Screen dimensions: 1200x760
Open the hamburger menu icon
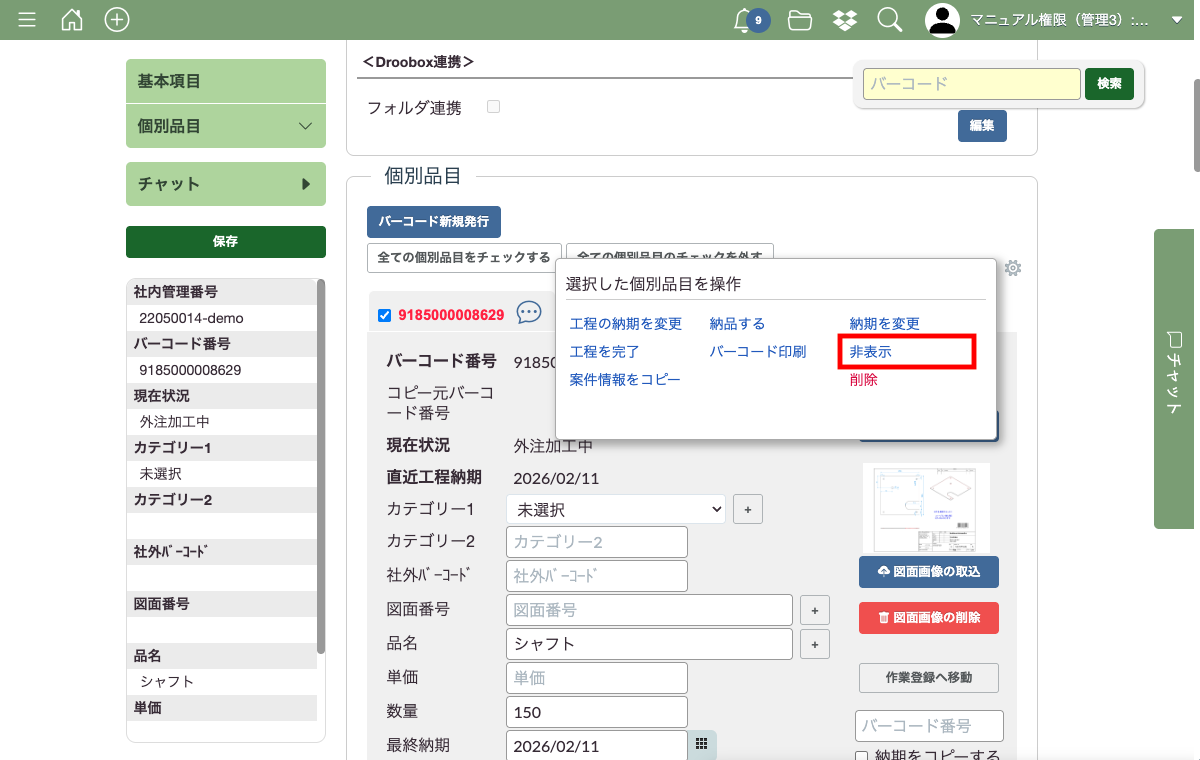[27, 20]
